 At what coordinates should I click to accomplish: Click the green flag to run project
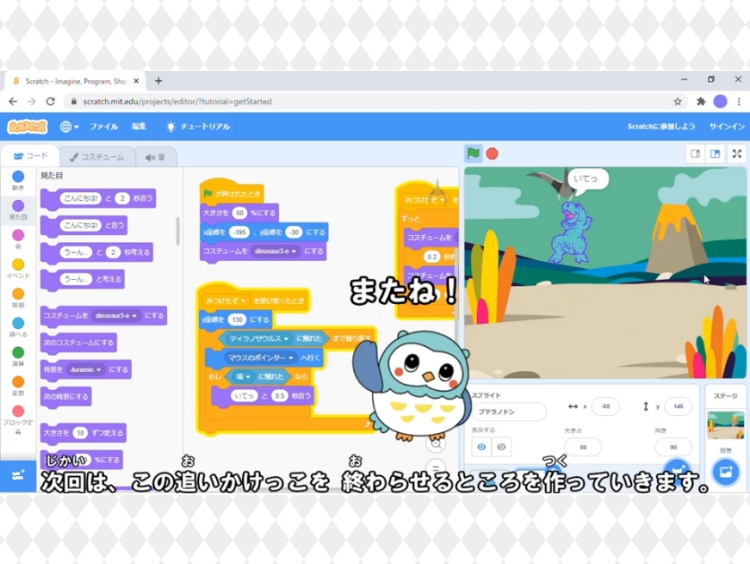pyautogui.click(x=473, y=154)
